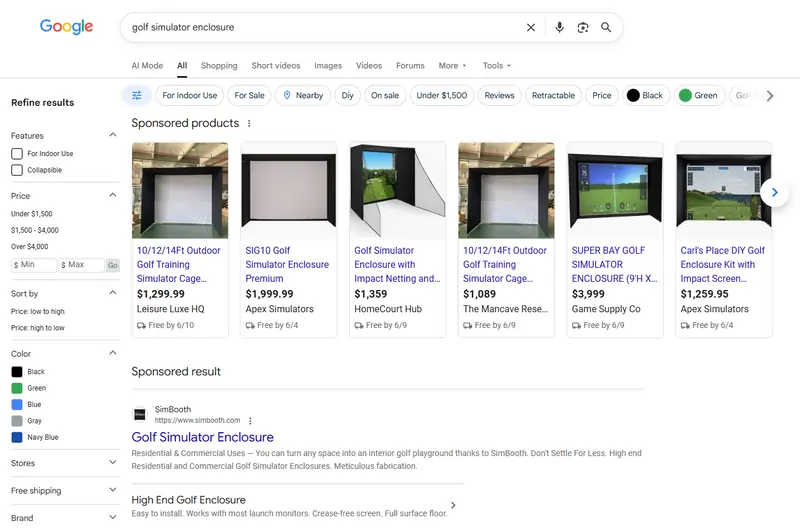Open SUPER BAY GOLF SIMULATOR ENCLOSURE listing
Image resolution: width=800 pixels, height=528 pixels.
(x=614, y=264)
